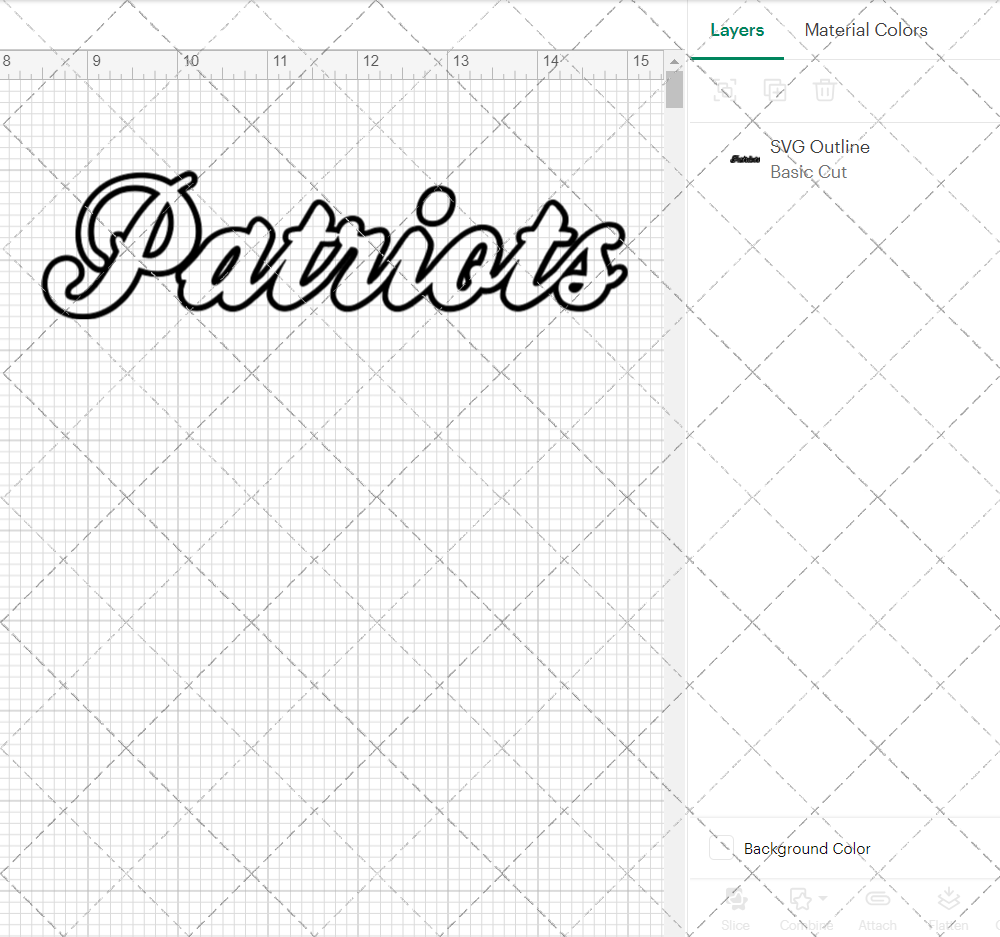Open the Combine dropdown
The width and height of the screenshot is (1000, 937).
click(x=806, y=909)
